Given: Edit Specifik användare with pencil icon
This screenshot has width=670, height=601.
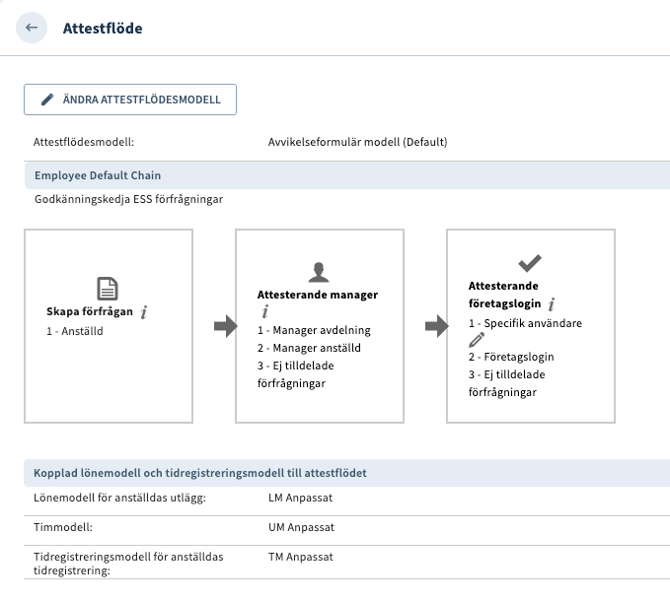Looking at the screenshot, I should pyautogui.click(x=477, y=340).
